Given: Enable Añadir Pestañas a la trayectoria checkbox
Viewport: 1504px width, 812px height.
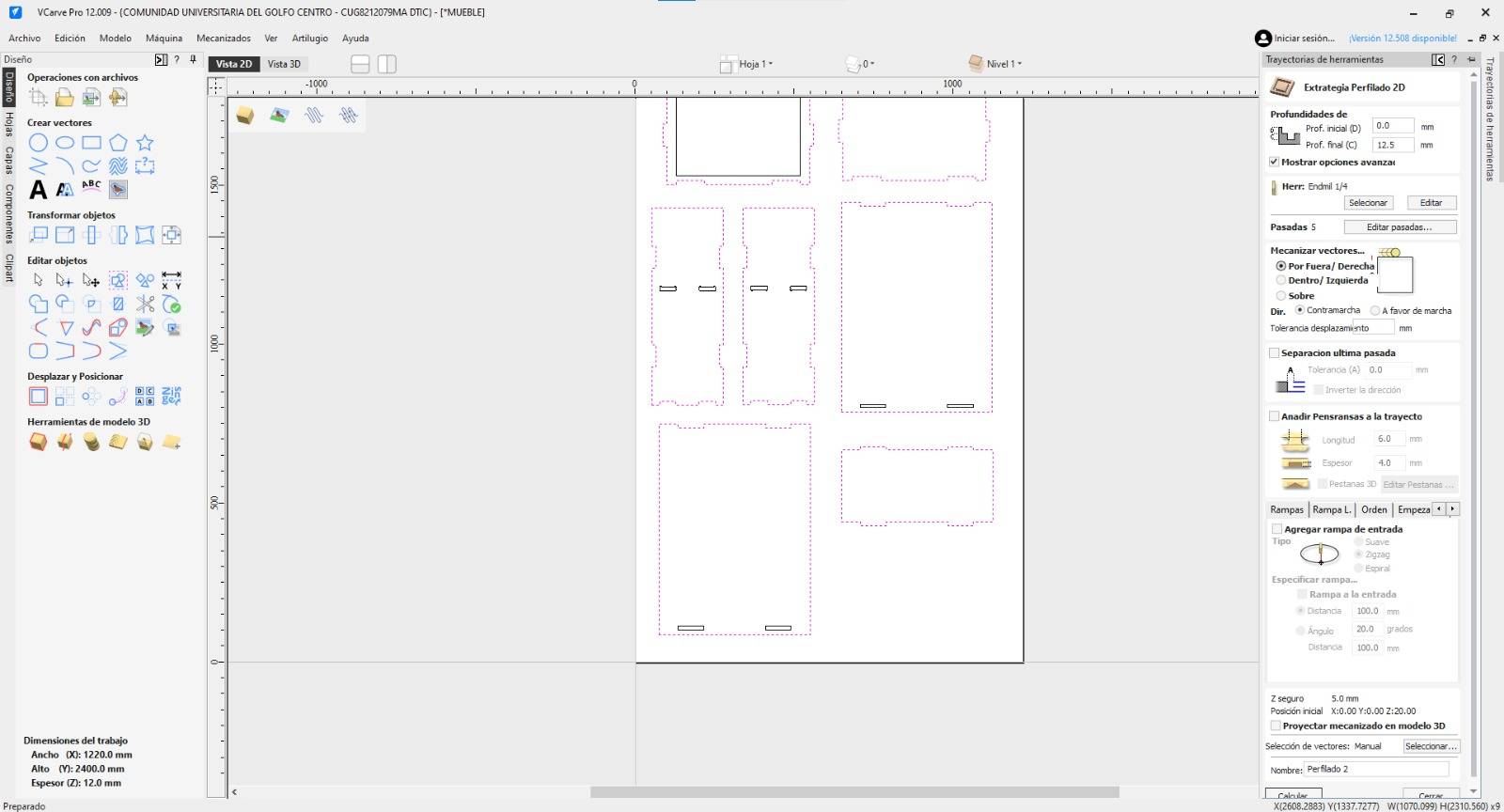Looking at the screenshot, I should (1275, 416).
